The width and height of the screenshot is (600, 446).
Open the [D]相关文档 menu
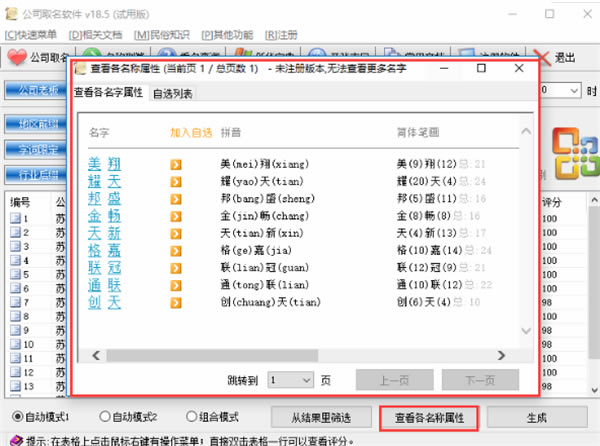pos(95,35)
